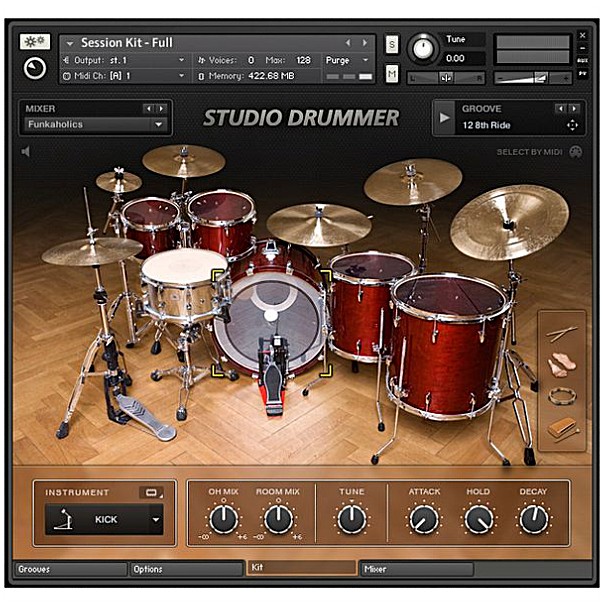This screenshot has width=603, height=603.
Task: Adjust the pan slider L-R
Action: point(446,78)
